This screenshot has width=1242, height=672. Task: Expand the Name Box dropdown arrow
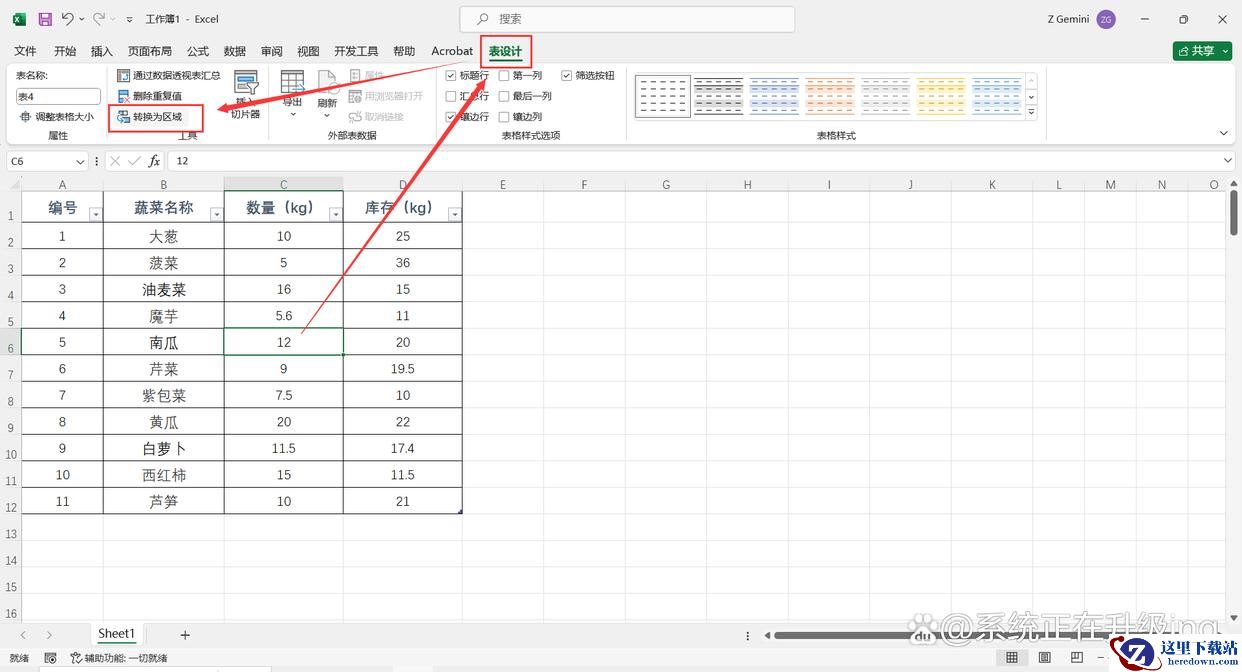(80, 161)
